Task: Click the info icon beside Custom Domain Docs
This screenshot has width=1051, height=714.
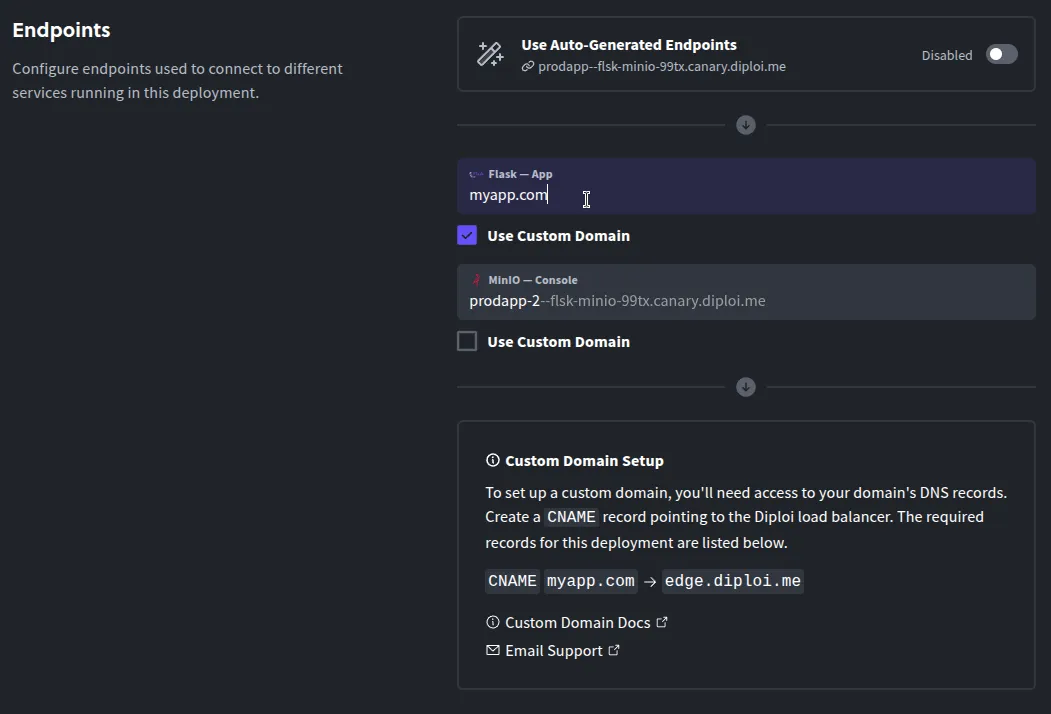Action: tap(491, 621)
